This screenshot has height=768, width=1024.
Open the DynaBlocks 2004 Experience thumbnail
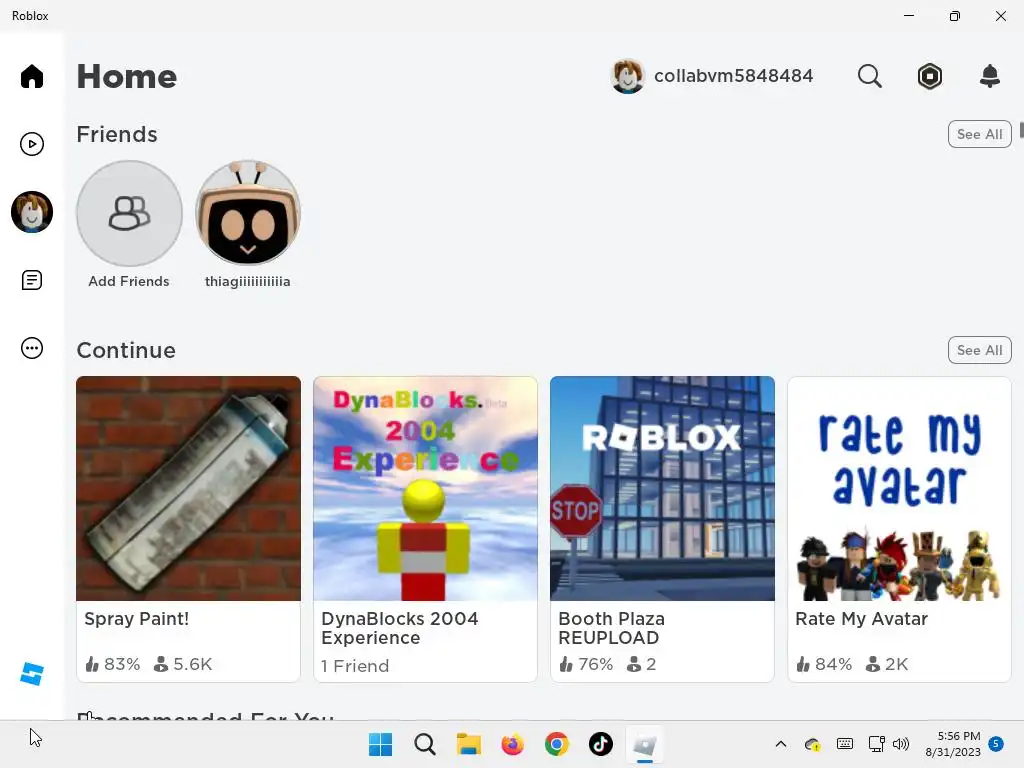[x=425, y=488]
